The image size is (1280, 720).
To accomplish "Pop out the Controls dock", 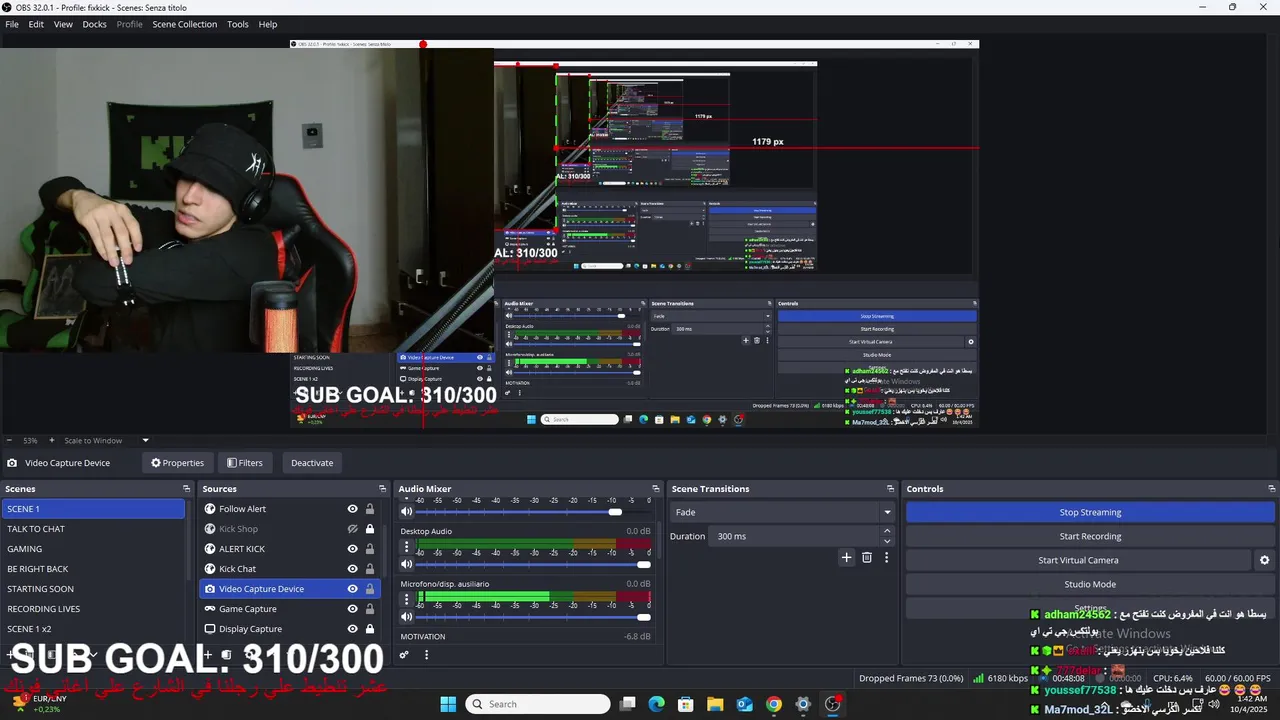I will tap(1270, 489).
